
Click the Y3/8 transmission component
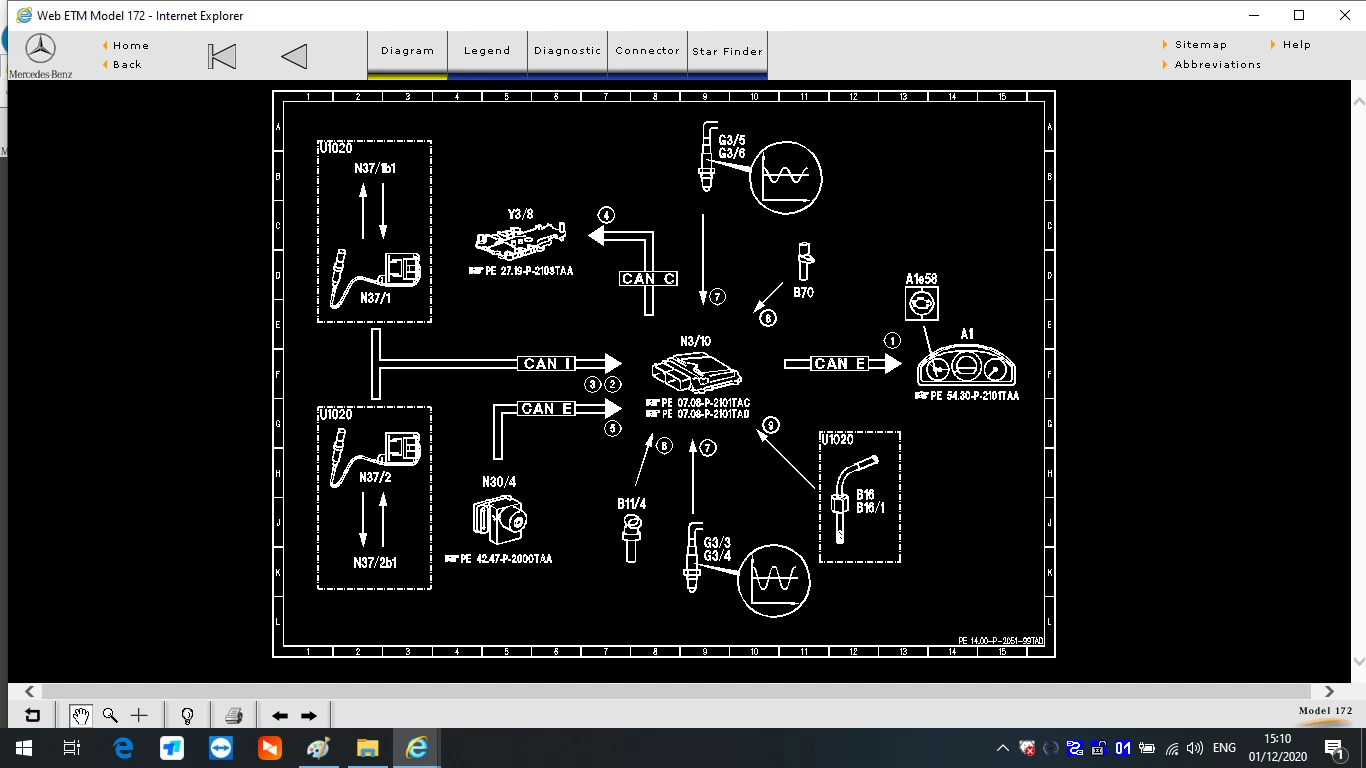[520, 241]
